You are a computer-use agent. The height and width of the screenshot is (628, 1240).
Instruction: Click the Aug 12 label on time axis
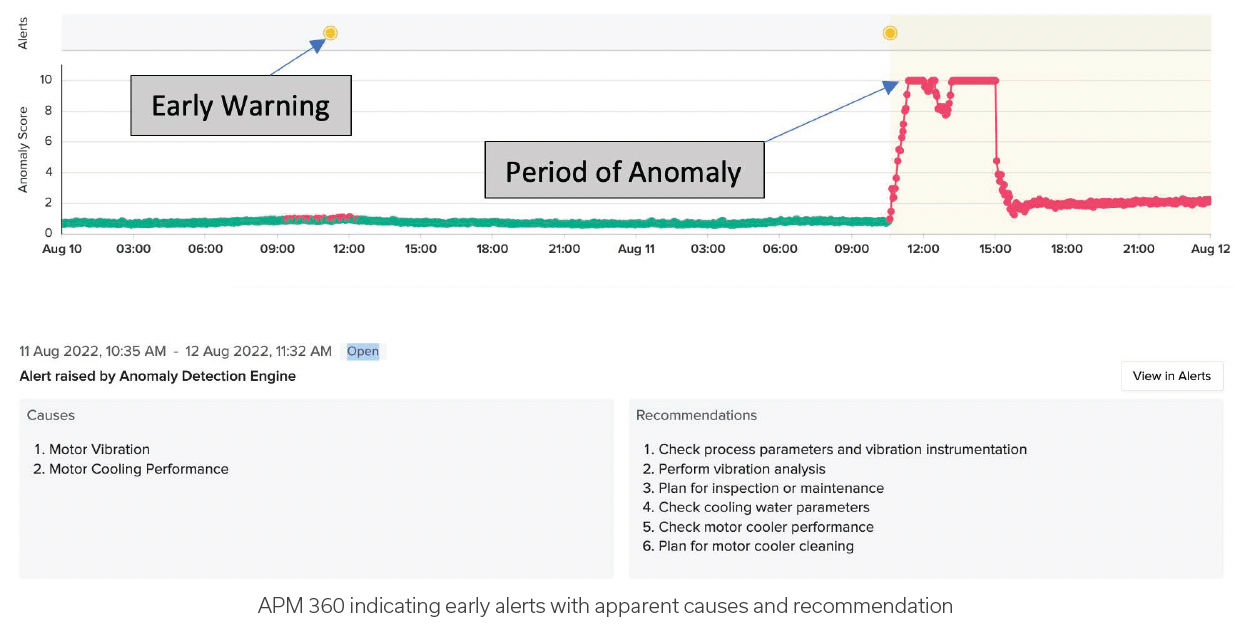click(1210, 249)
